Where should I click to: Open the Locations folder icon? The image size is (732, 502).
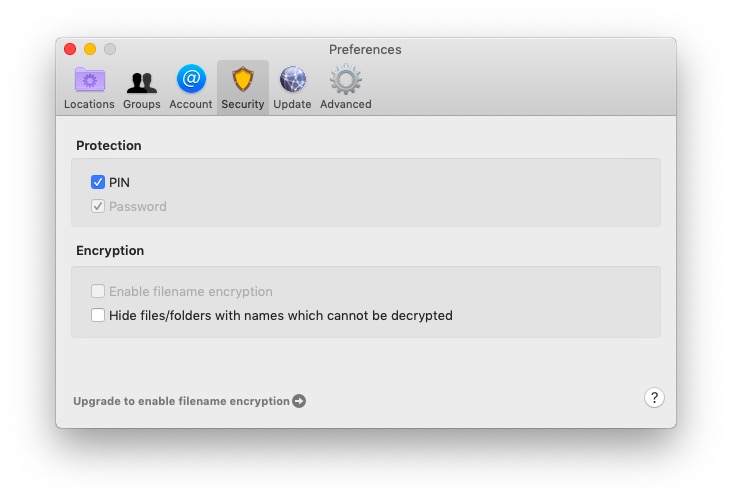[x=90, y=80]
